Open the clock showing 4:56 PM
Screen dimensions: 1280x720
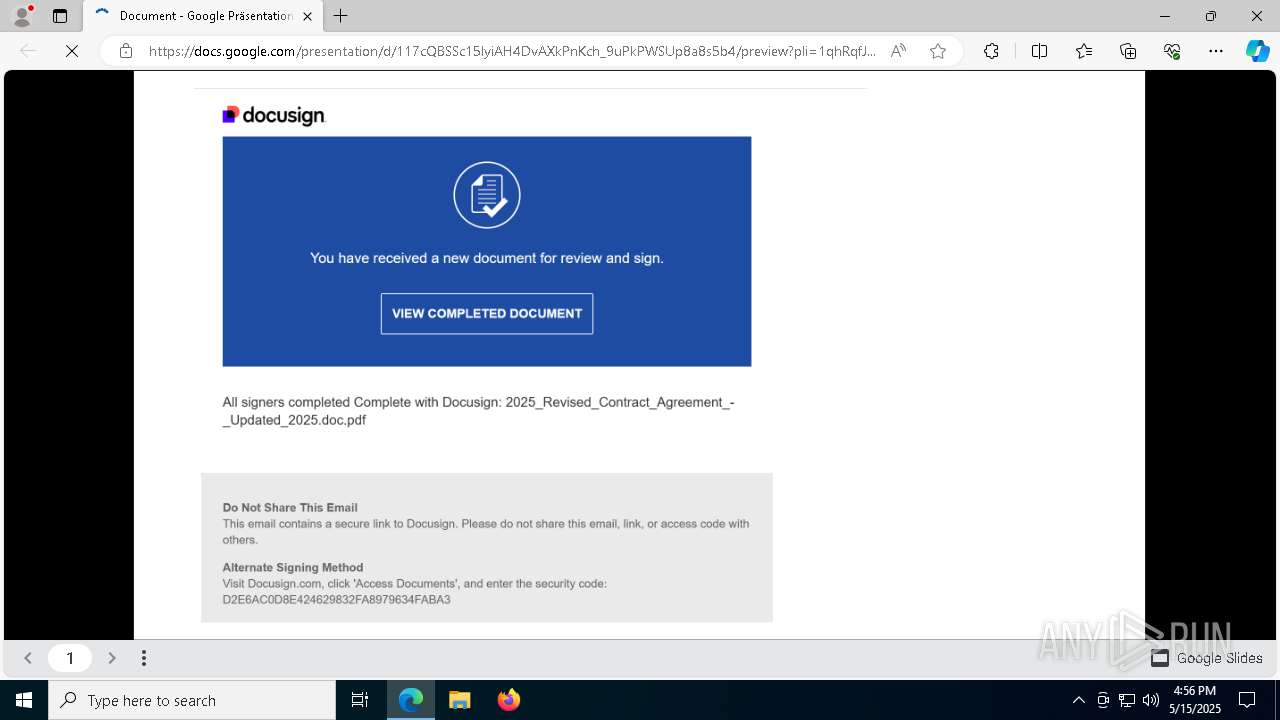[1196, 700]
